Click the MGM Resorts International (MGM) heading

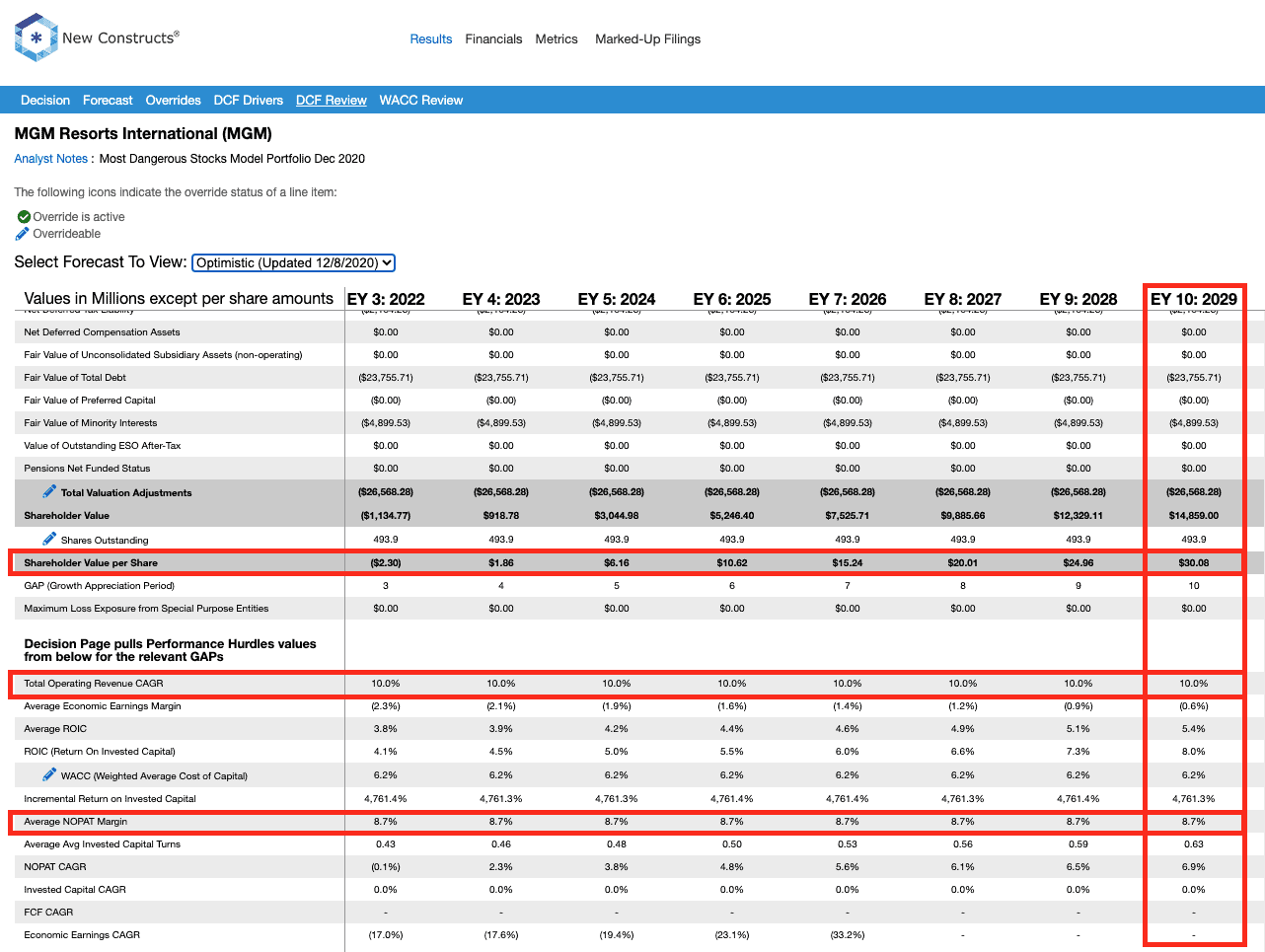pyautogui.click(x=143, y=133)
